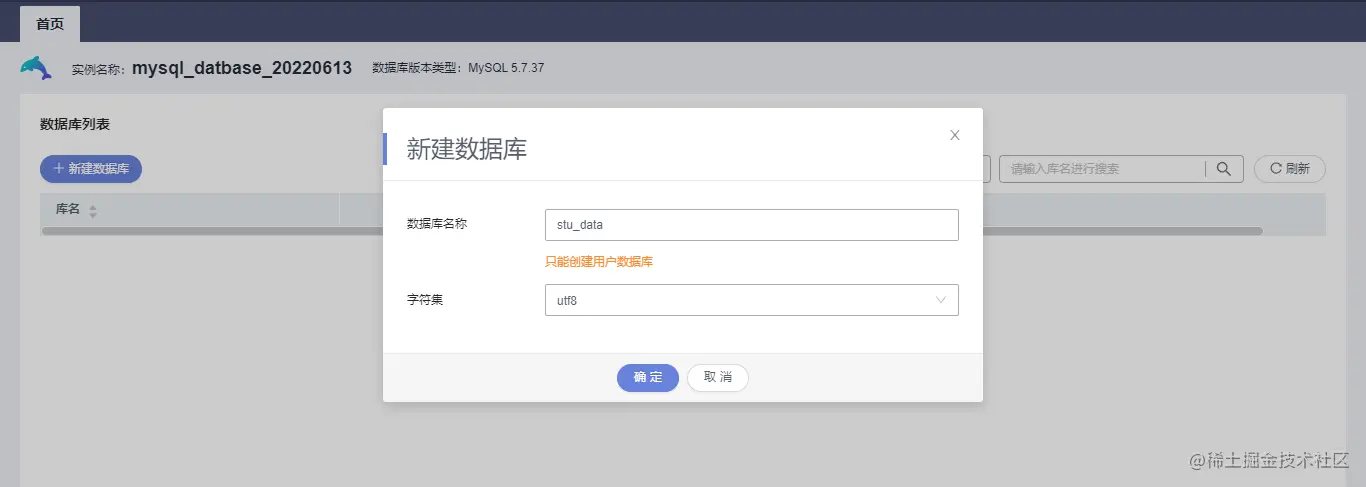This screenshot has width=1366, height=487.
Task: Click the search magnifier icon
Action: tap(1224, 169)
